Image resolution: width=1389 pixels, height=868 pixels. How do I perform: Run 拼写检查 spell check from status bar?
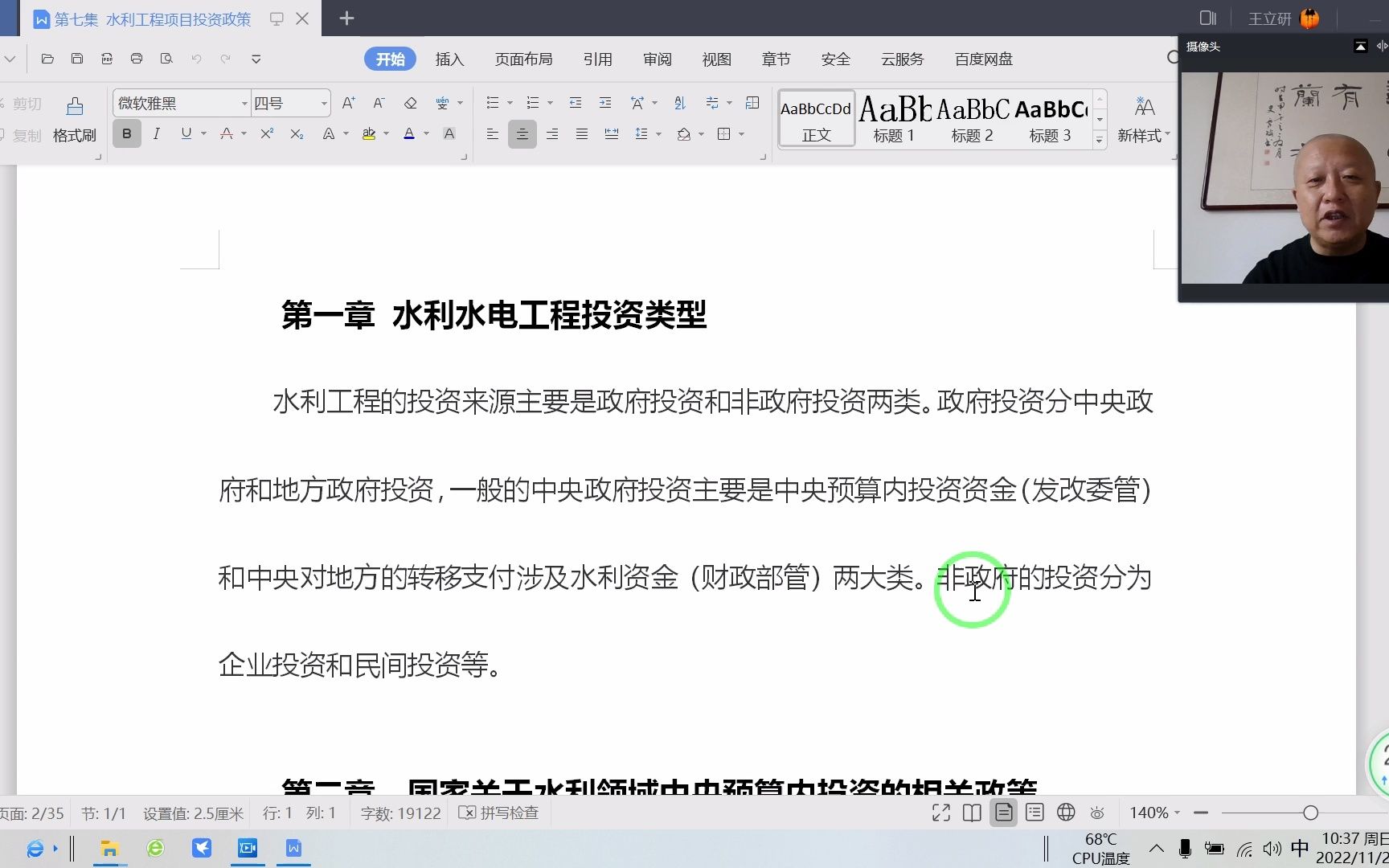pos(498,813)
